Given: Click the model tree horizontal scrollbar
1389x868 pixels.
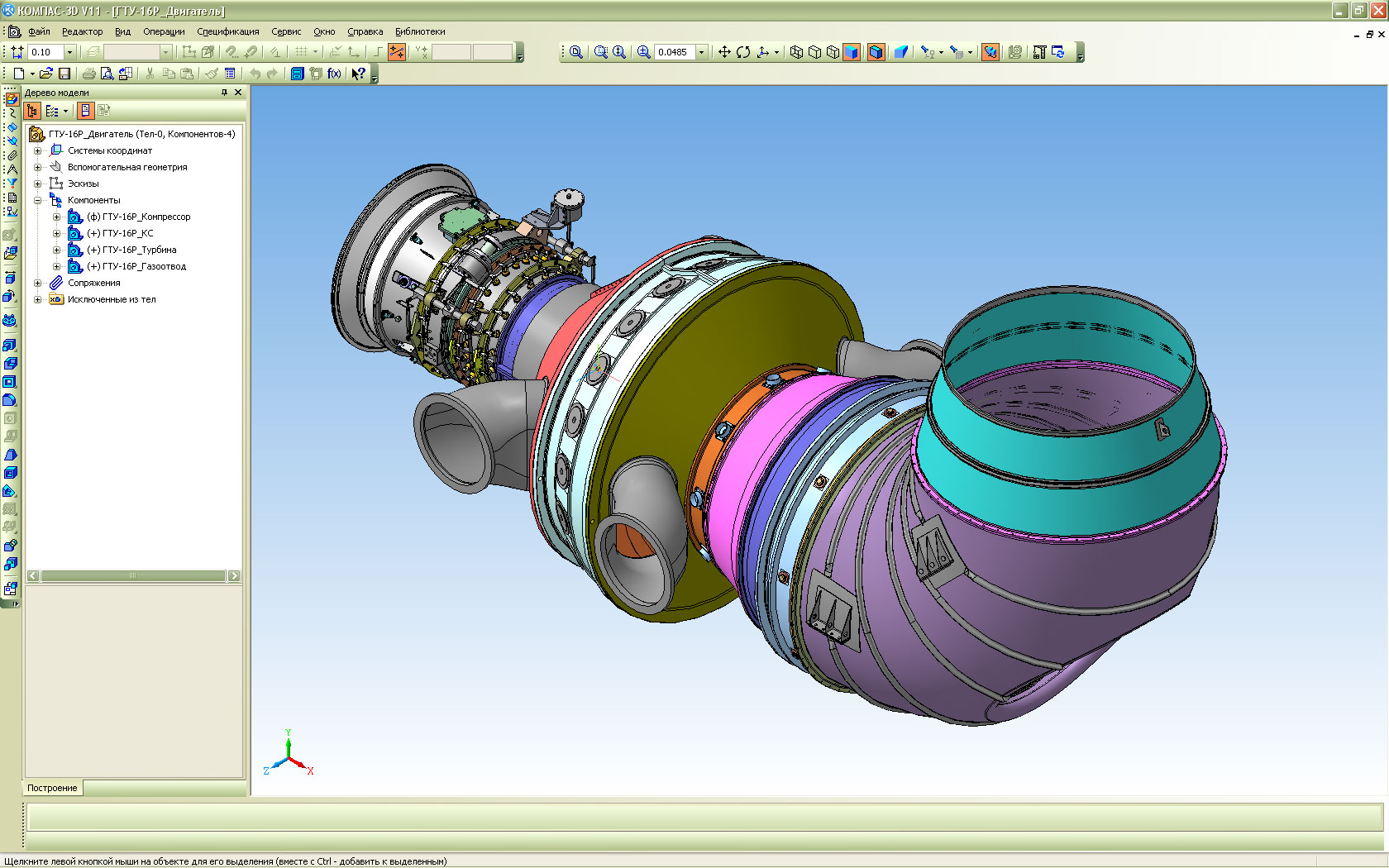Looking at the screenshot, I should (x=133, y=575).
